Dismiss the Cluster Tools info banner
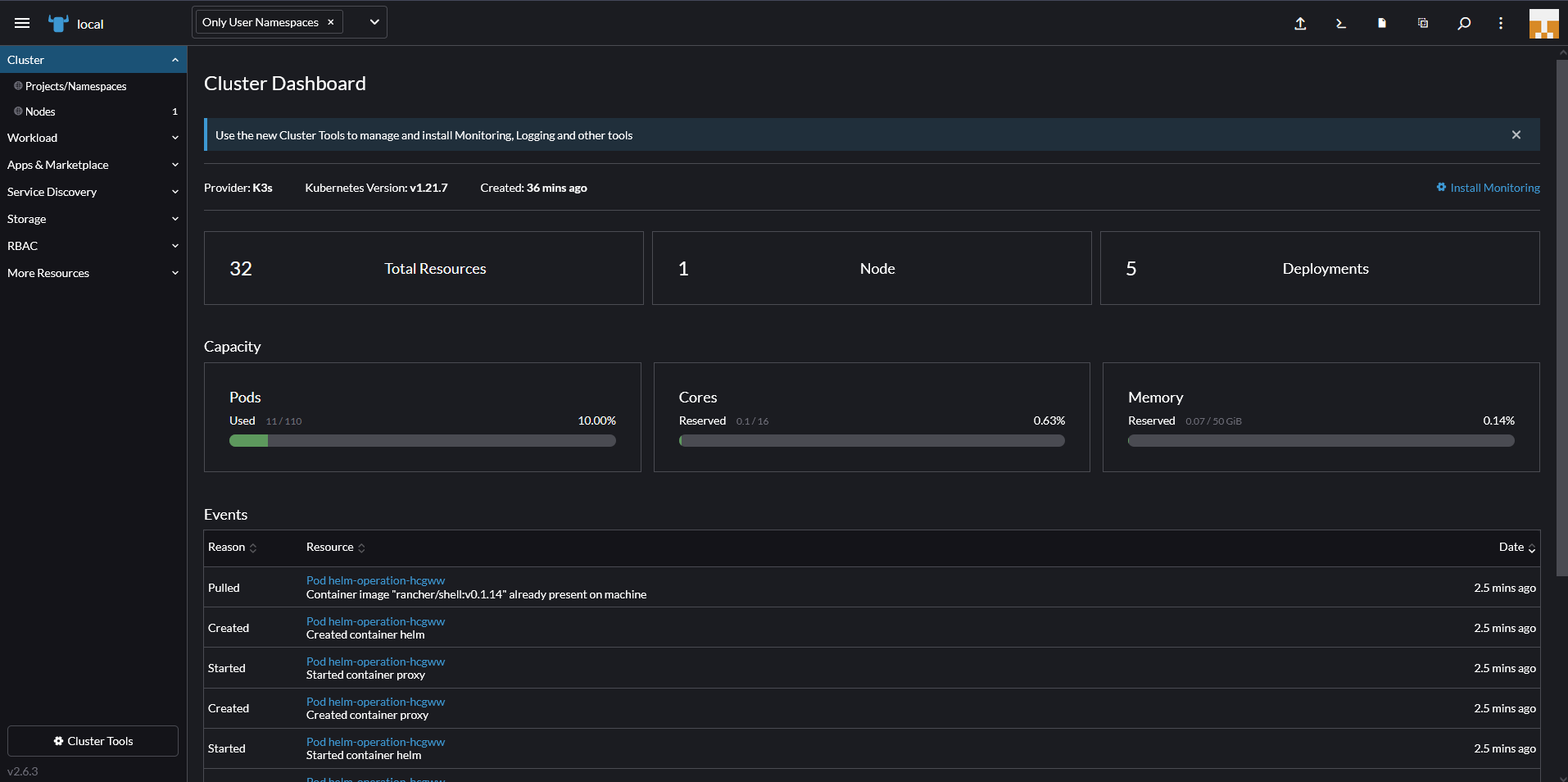The image size is (1568, 782). coord(1516,134)
